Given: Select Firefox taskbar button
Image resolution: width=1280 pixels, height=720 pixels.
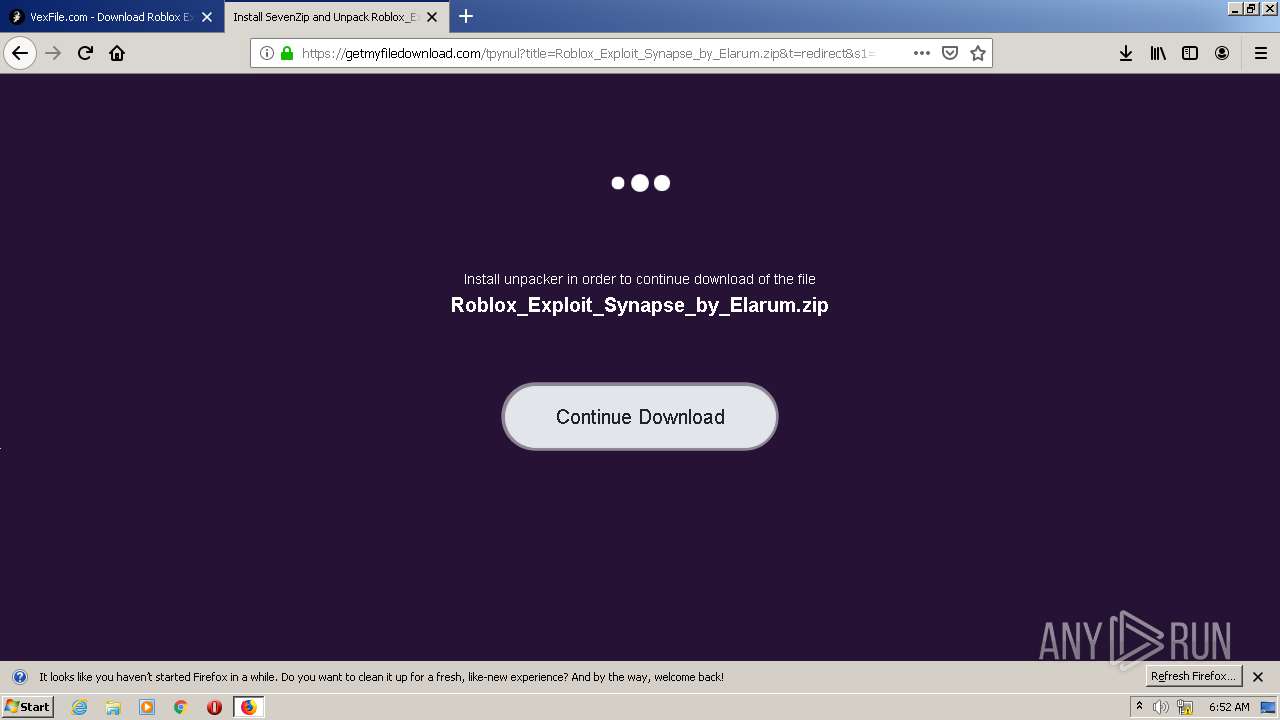Looking at the screenshot, I should (x=248, y=707).
